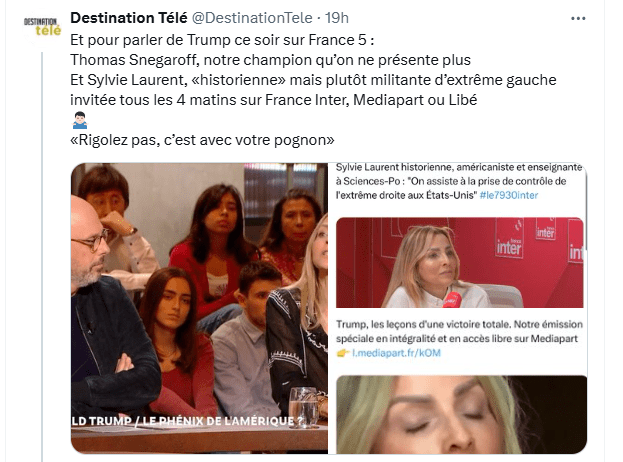Click the #le7930inter hashtag
The height and width of the screenshot is (462, 623).
(509, 195)
